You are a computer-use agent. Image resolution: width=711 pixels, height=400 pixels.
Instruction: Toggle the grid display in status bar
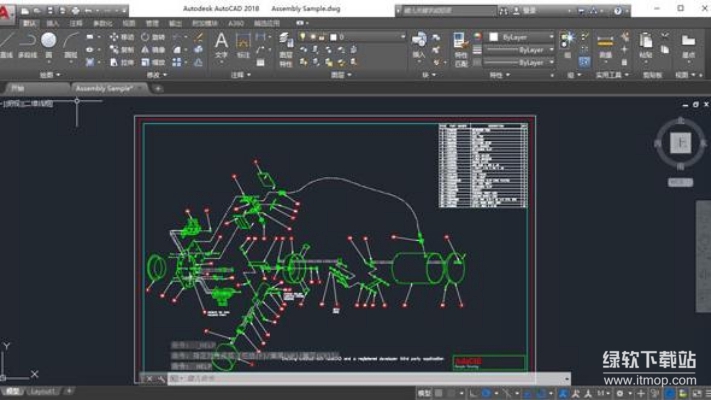coord(438,393)
